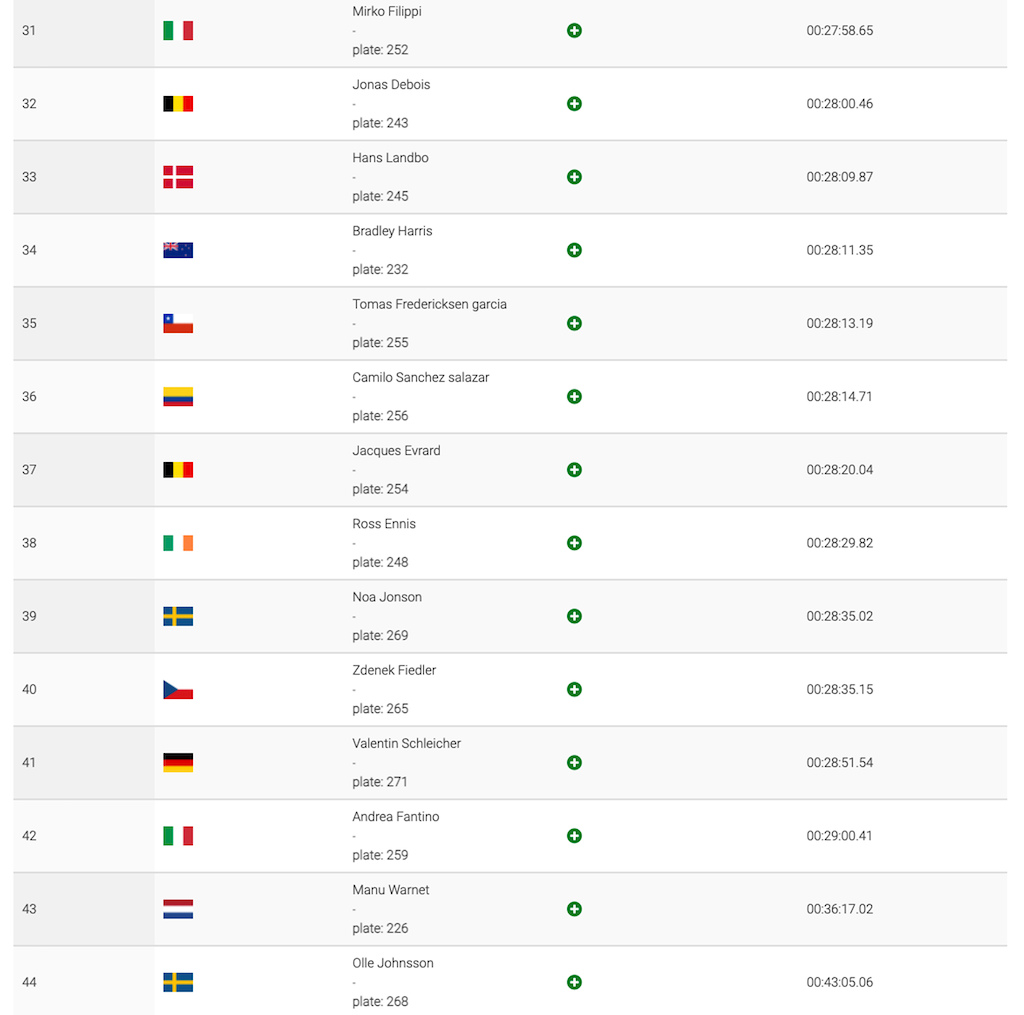
Task: Select rider name Valentin Schleicher
Action: point(406,743)
